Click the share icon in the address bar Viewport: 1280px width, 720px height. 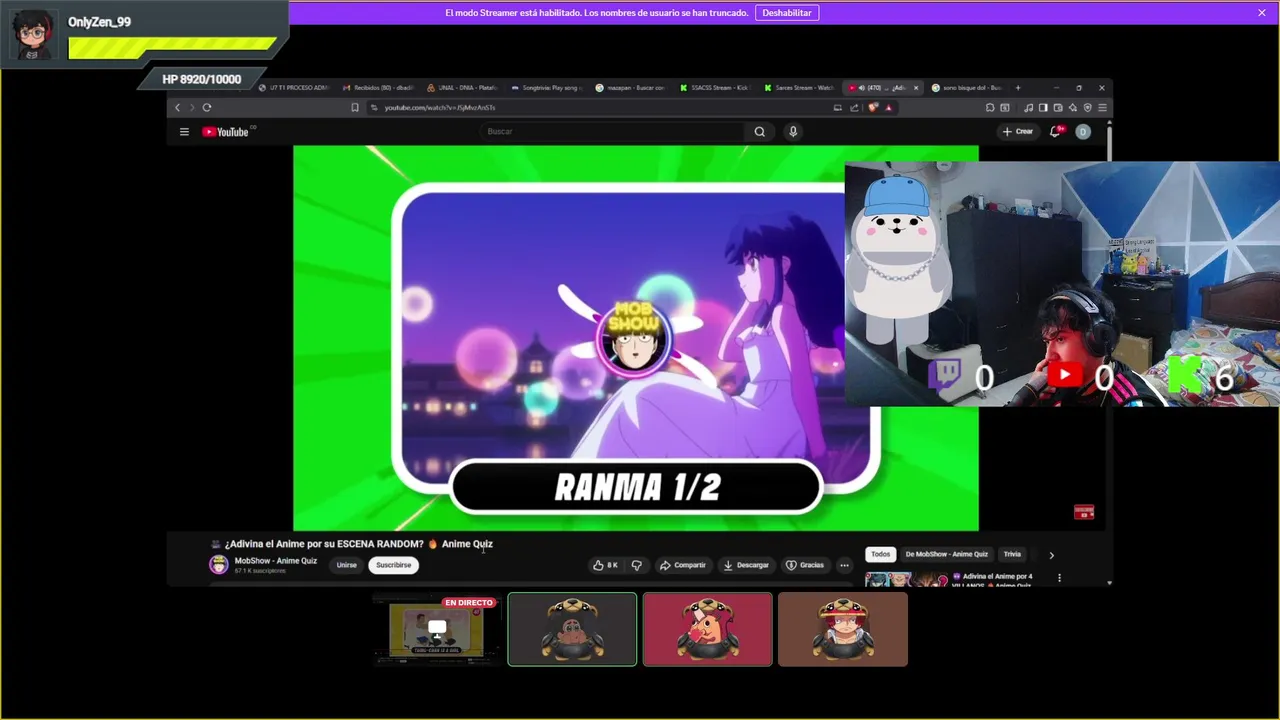854,107
